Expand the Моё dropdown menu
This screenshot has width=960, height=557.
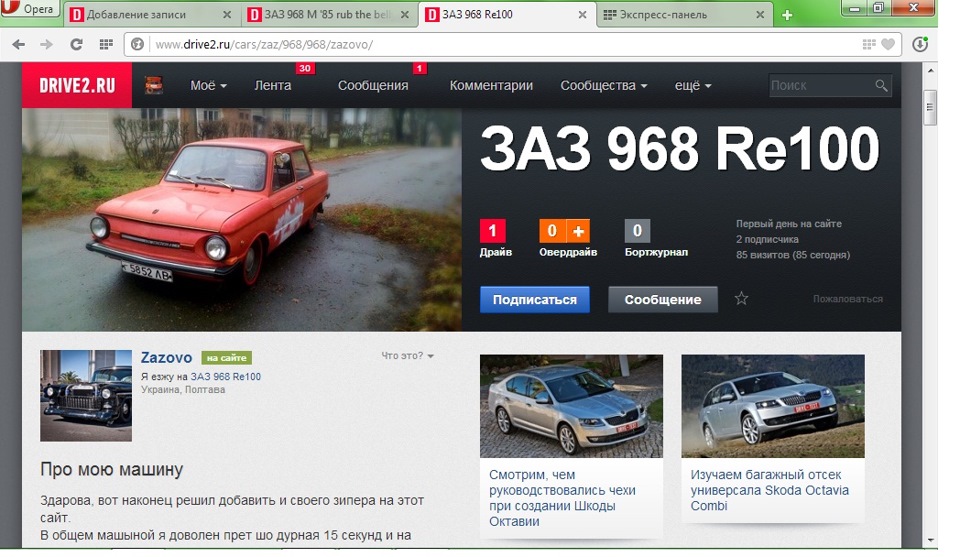point(208,86)
